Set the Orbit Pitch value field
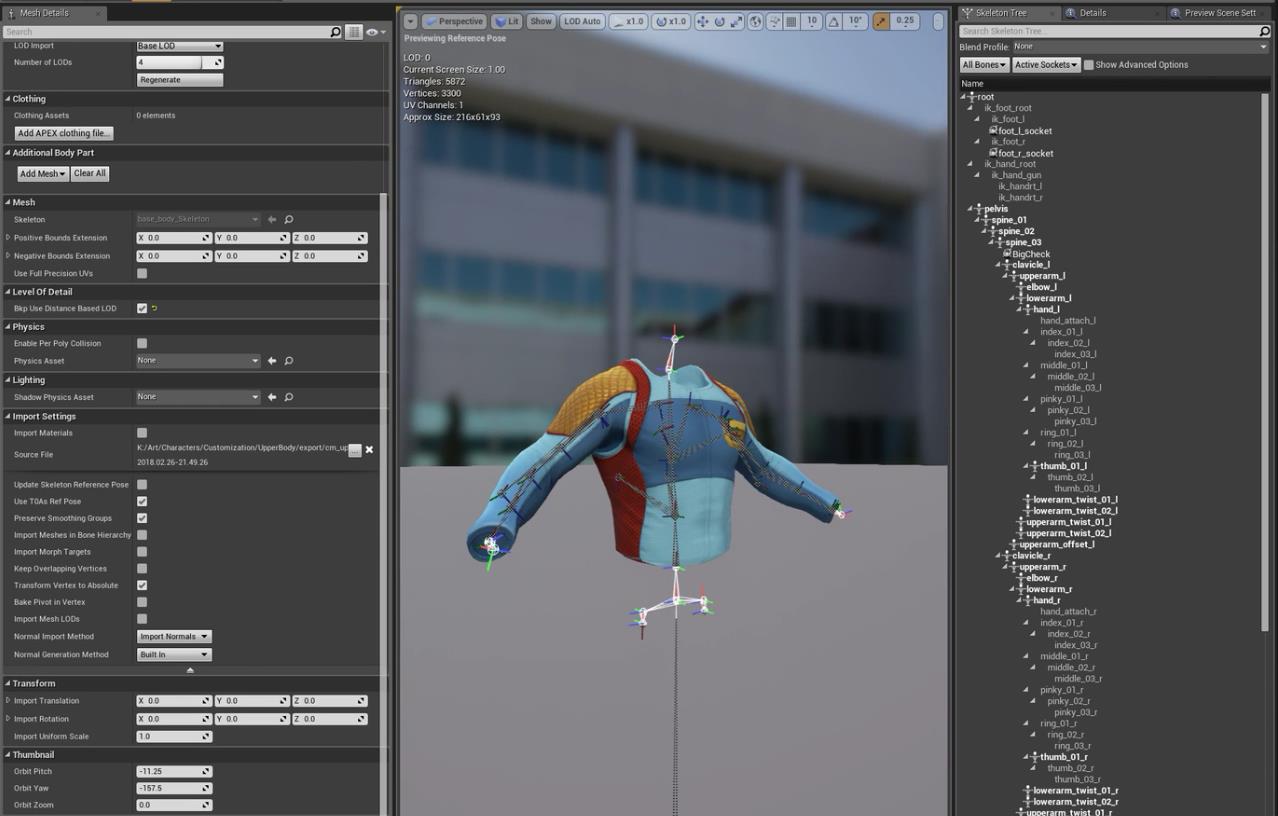This screenshot has height=816, width=1278. pyautogui.click(x=170, y=771)
